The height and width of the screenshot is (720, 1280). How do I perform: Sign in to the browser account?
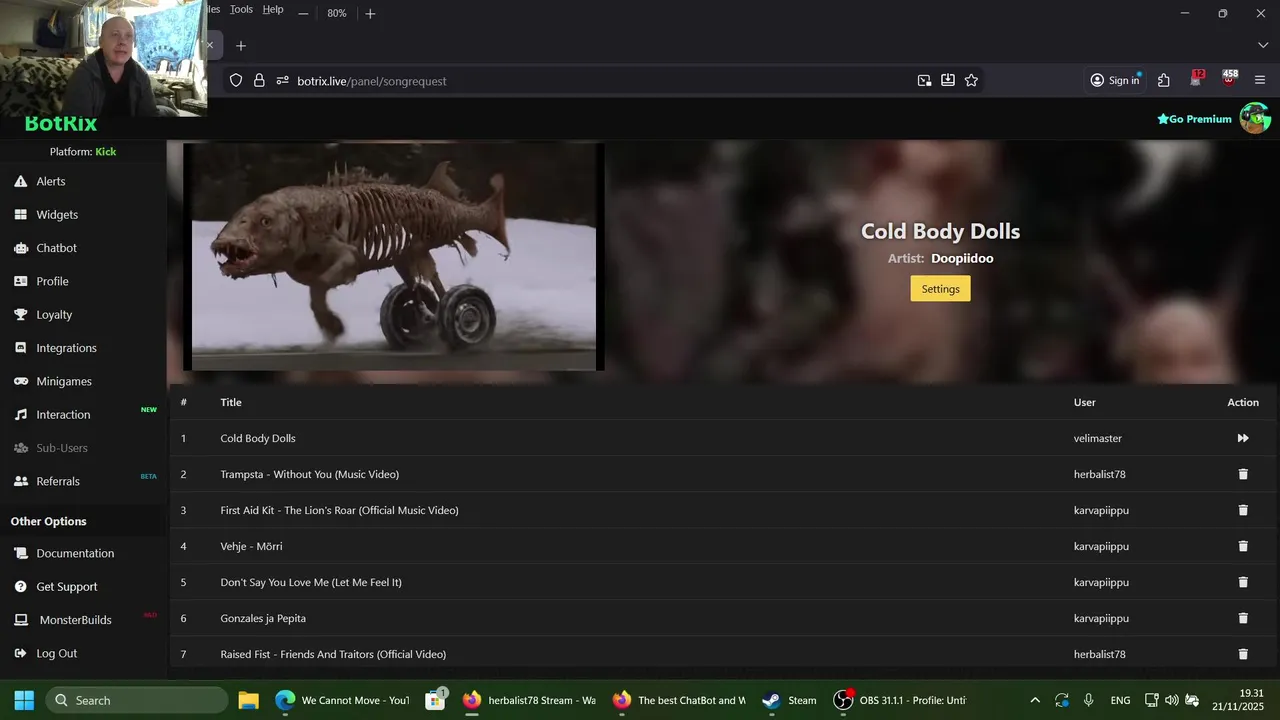pos(1115,81)
